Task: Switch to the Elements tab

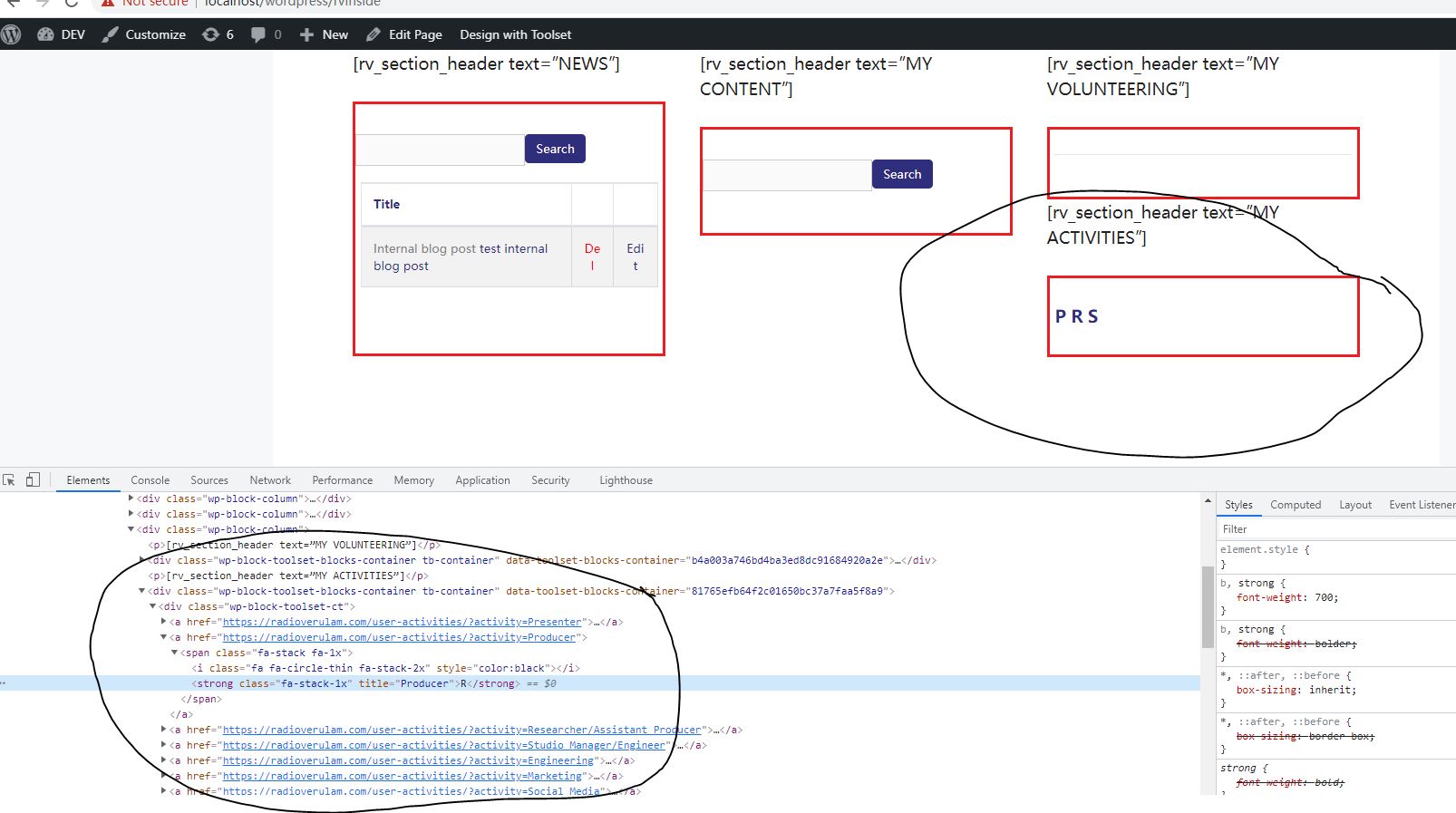Action: 88,480
